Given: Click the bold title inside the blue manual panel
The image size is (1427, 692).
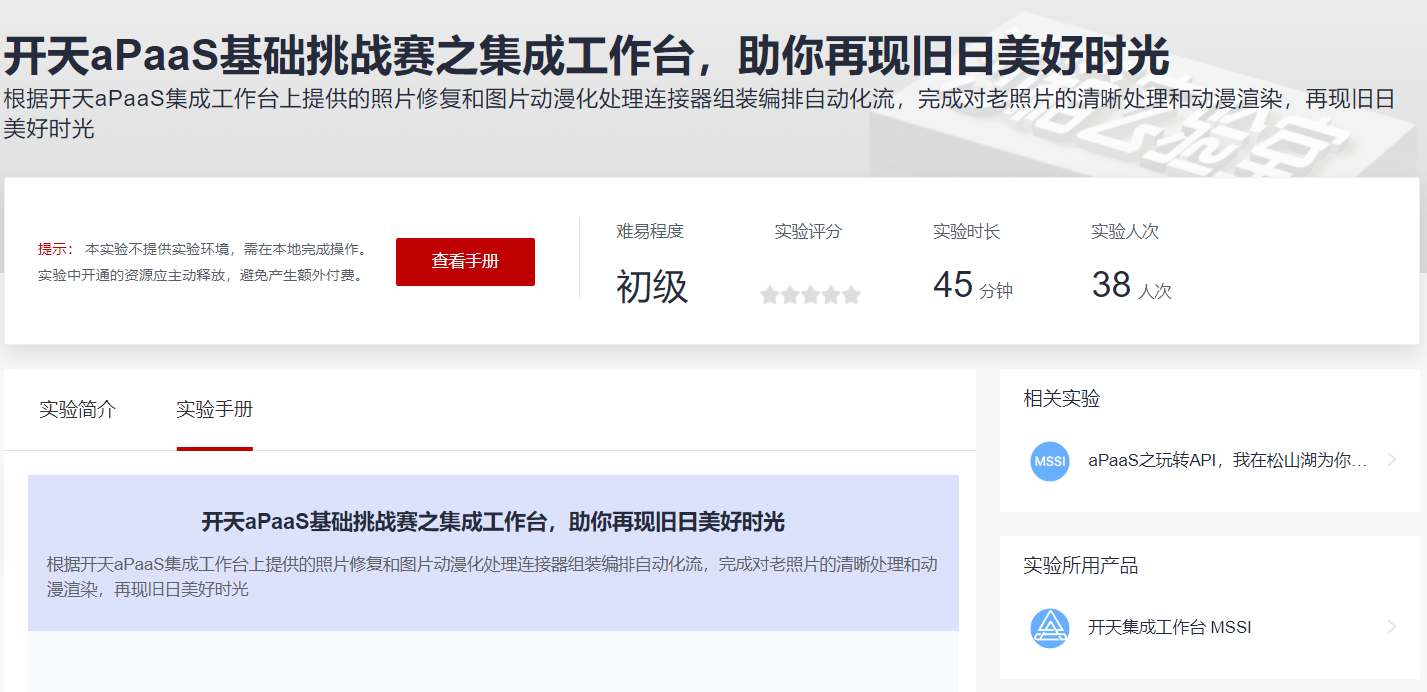Looking at the screenshot, I should click(x=493, y=522).
